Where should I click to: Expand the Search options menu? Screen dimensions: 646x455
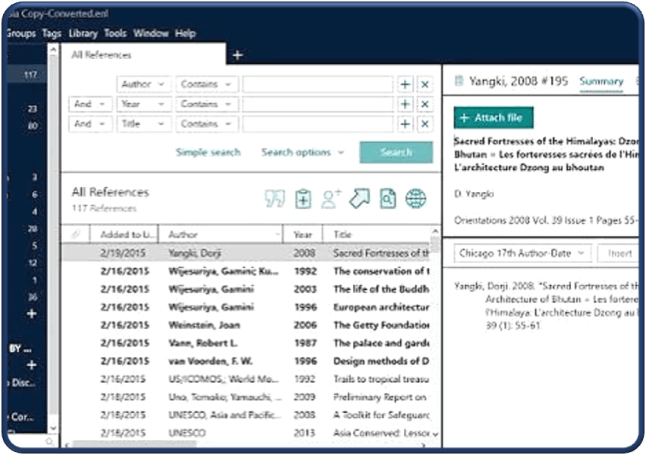click(302, 152)
